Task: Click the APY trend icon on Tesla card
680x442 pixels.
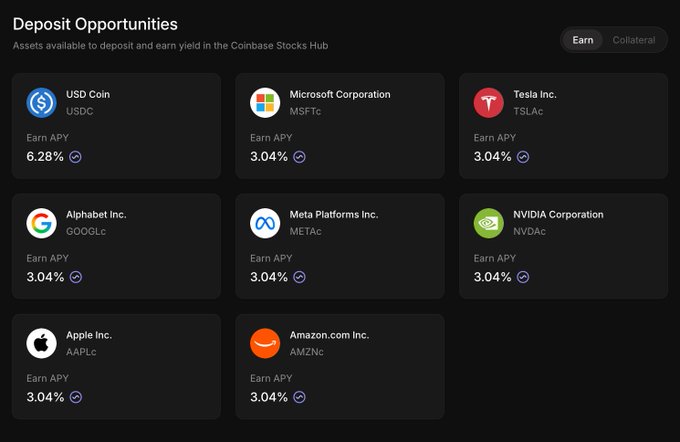Action: click(x=523, y=157)
